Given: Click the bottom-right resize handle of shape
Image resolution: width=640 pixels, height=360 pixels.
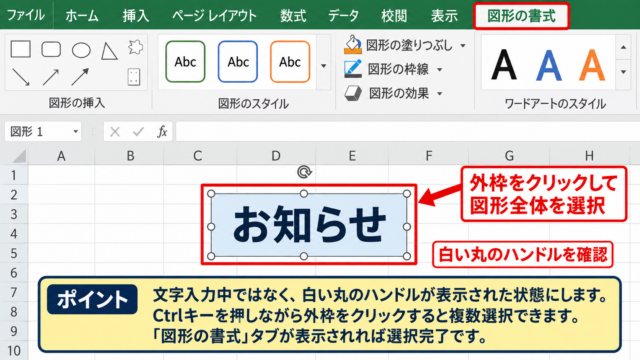Looking at the screenshot, I should 407,256.
